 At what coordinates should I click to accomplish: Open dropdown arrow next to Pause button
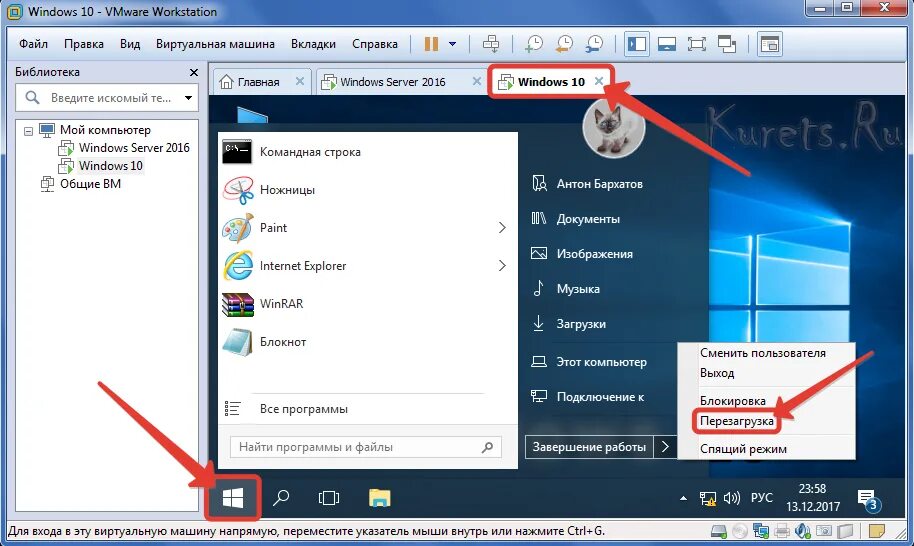[x=452, y=44]
